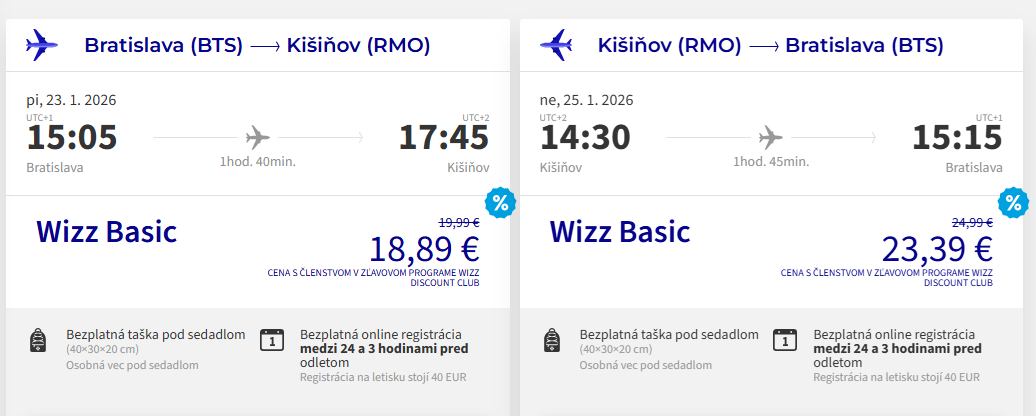Click the Wizz Discount Club note under 23,39 €
This screenshot has width=1036, height=416.
click(x=887, y=277)
